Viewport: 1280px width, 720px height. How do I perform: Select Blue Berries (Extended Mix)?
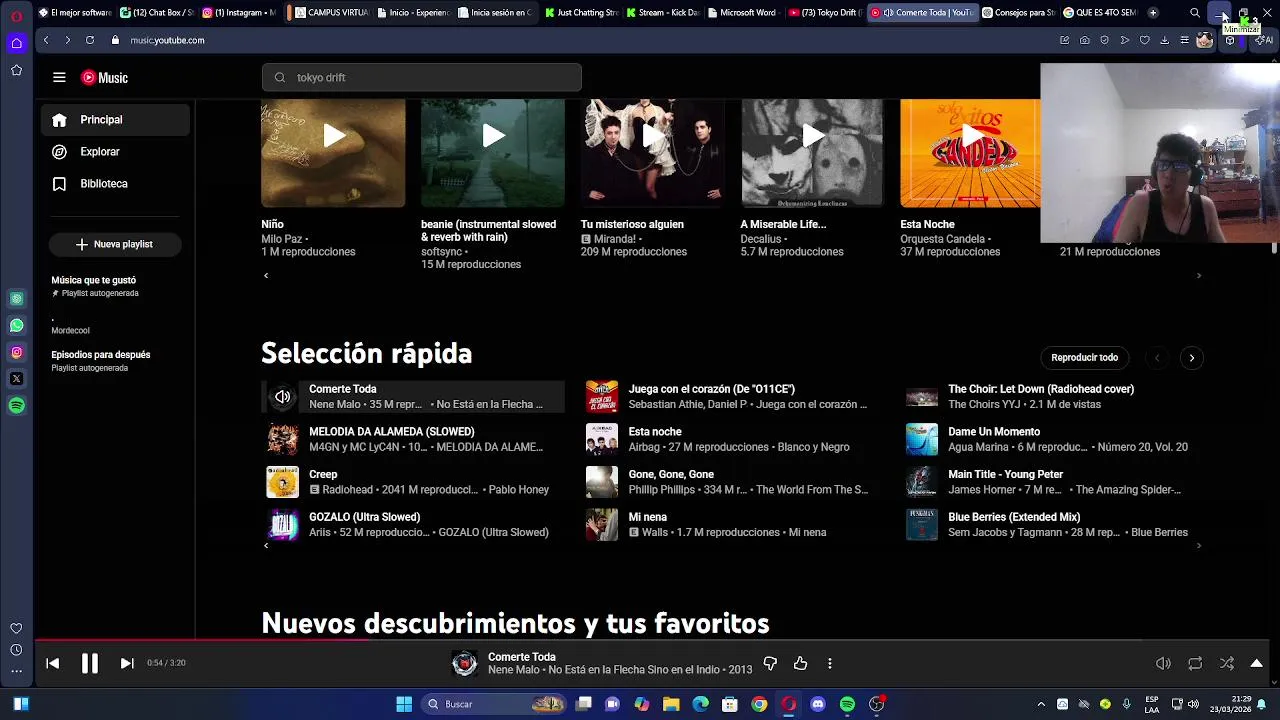point(1052,525)
